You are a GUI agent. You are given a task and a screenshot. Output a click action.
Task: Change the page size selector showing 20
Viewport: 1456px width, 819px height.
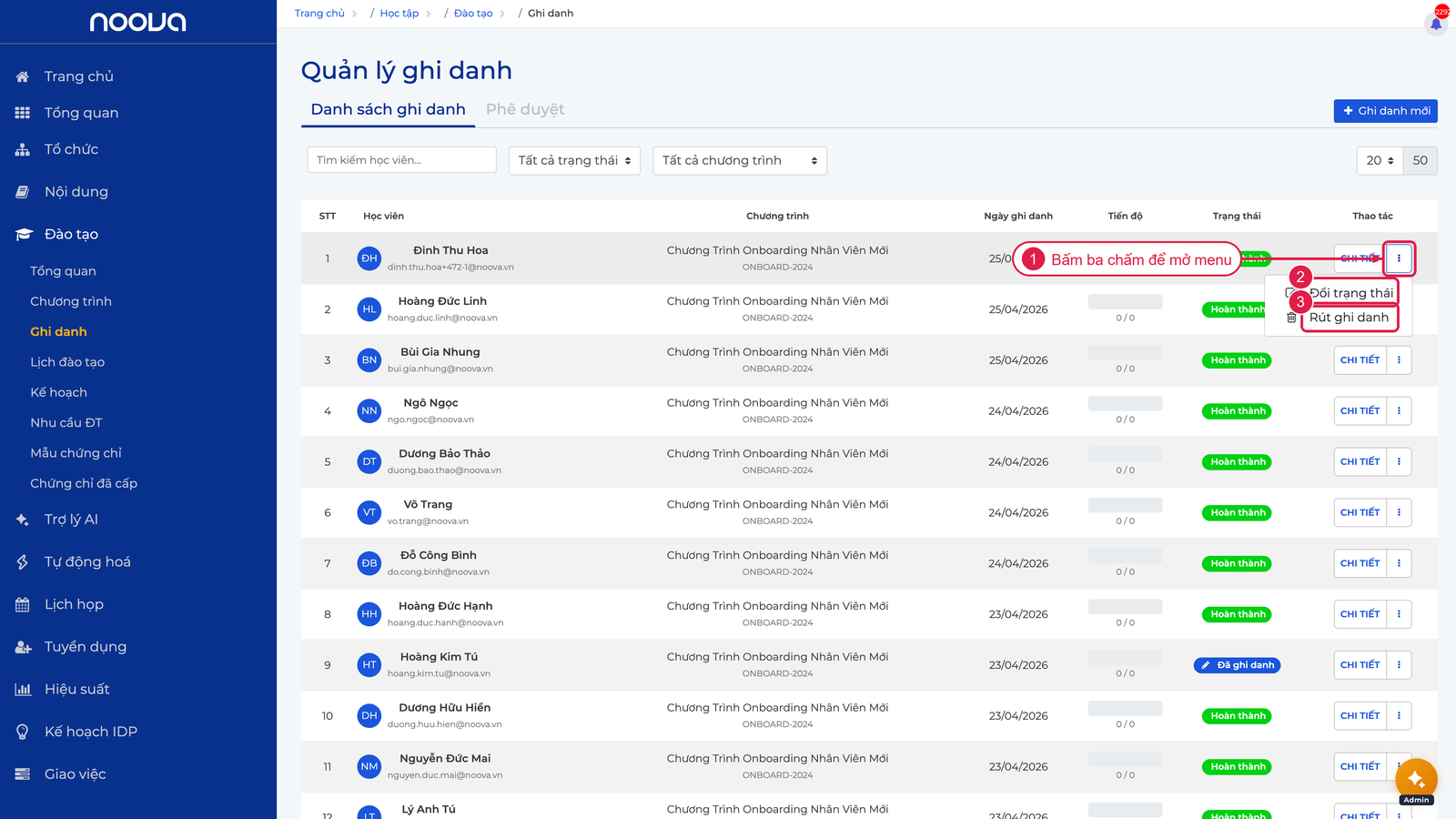(x=1380, y=160)
